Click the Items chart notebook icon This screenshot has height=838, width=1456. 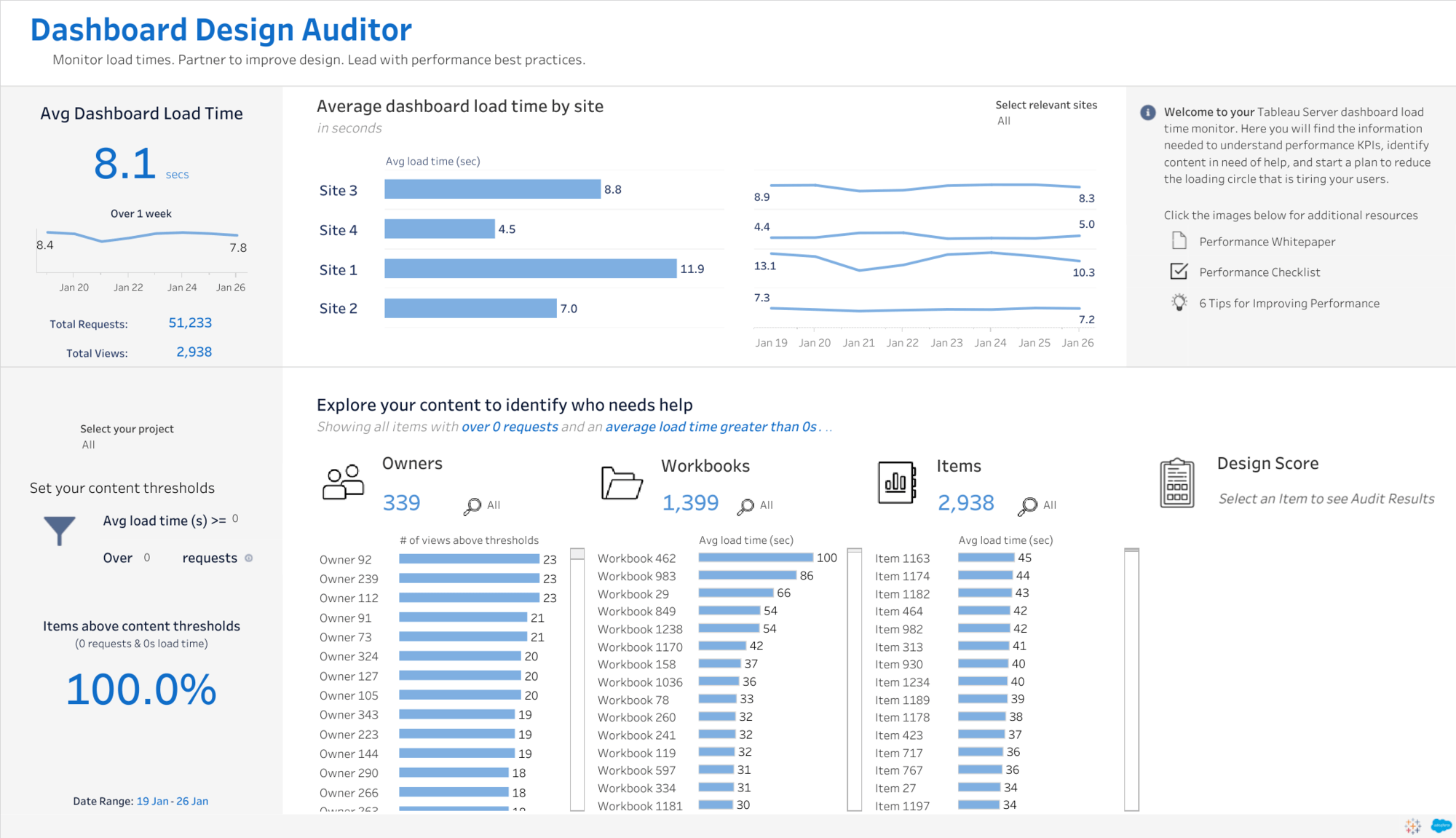coord(896,483)
